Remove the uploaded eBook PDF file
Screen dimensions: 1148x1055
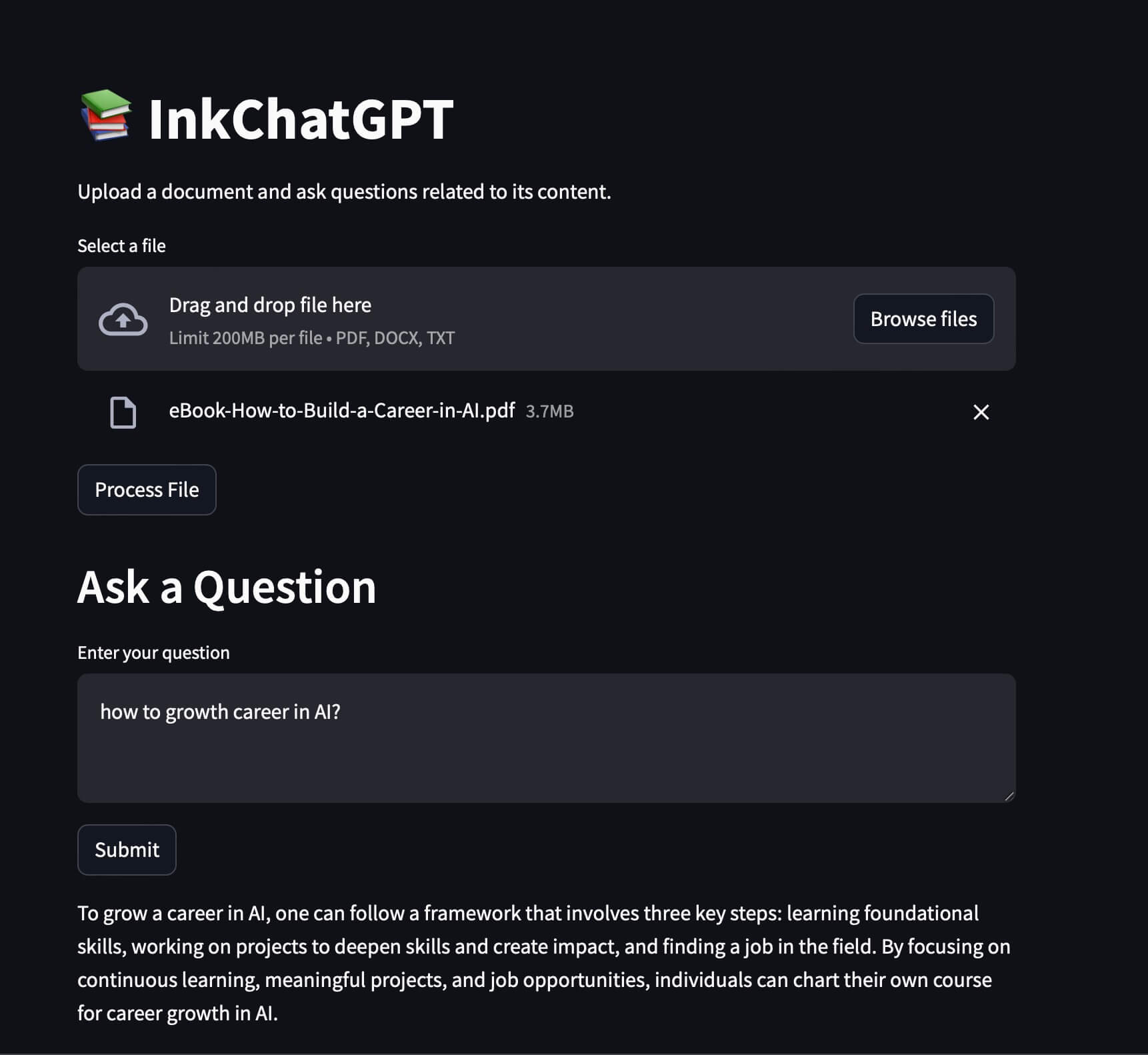[981, 412]
